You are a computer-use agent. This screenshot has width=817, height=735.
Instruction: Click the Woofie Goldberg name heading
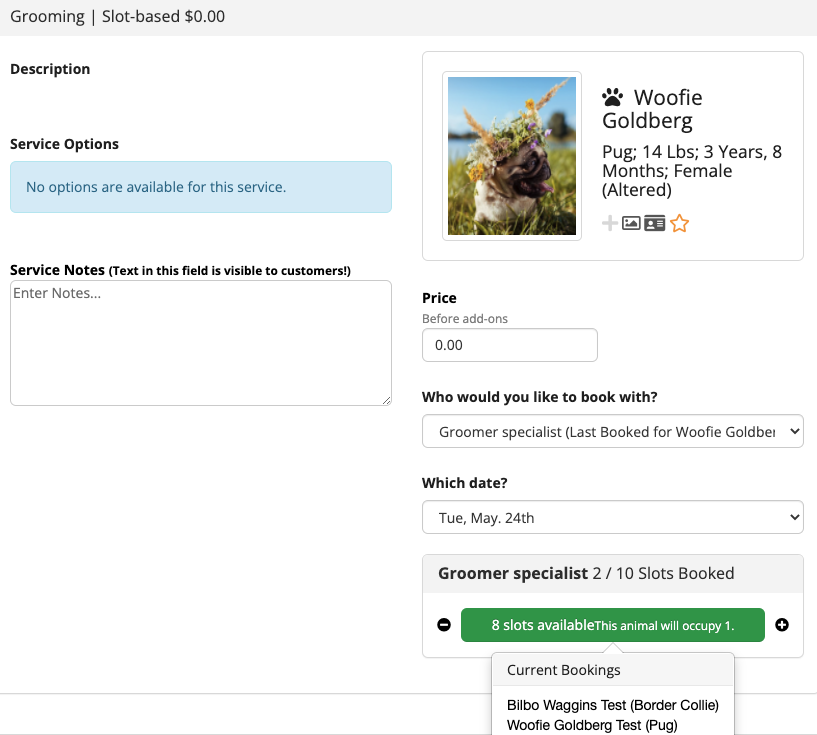coord(652,109)
